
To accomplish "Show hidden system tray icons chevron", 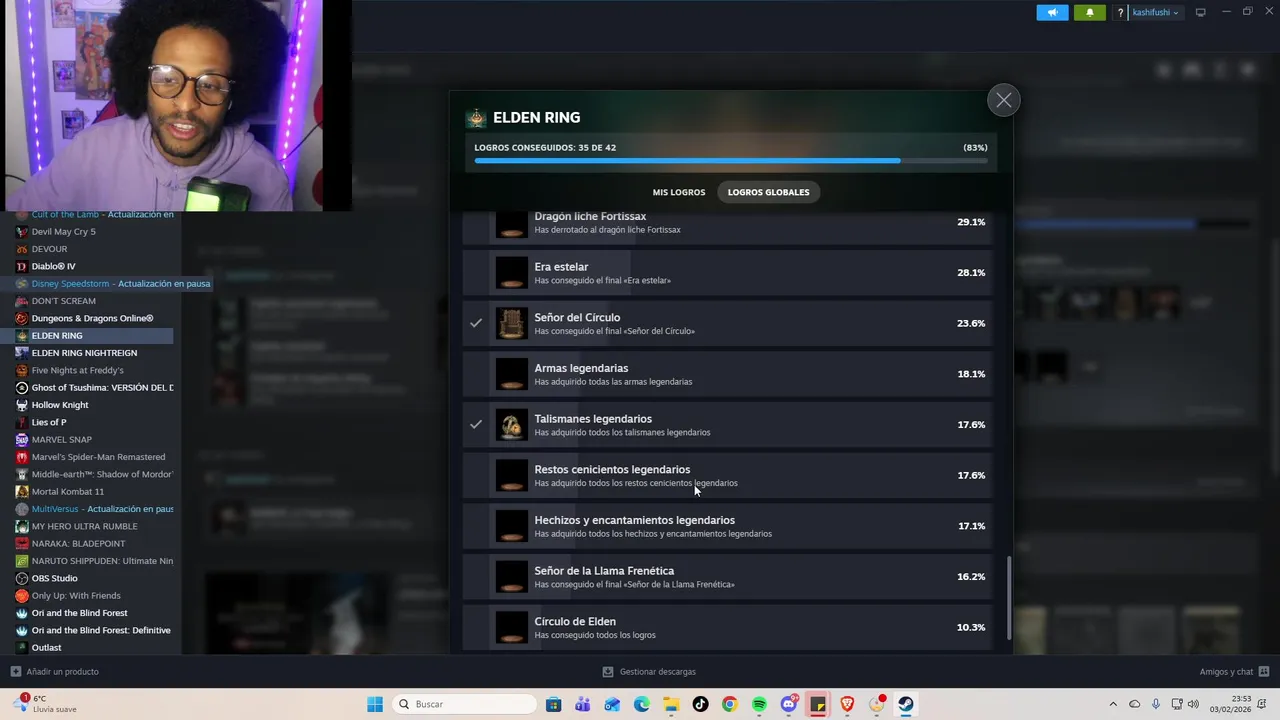I will coord(1113,704).
